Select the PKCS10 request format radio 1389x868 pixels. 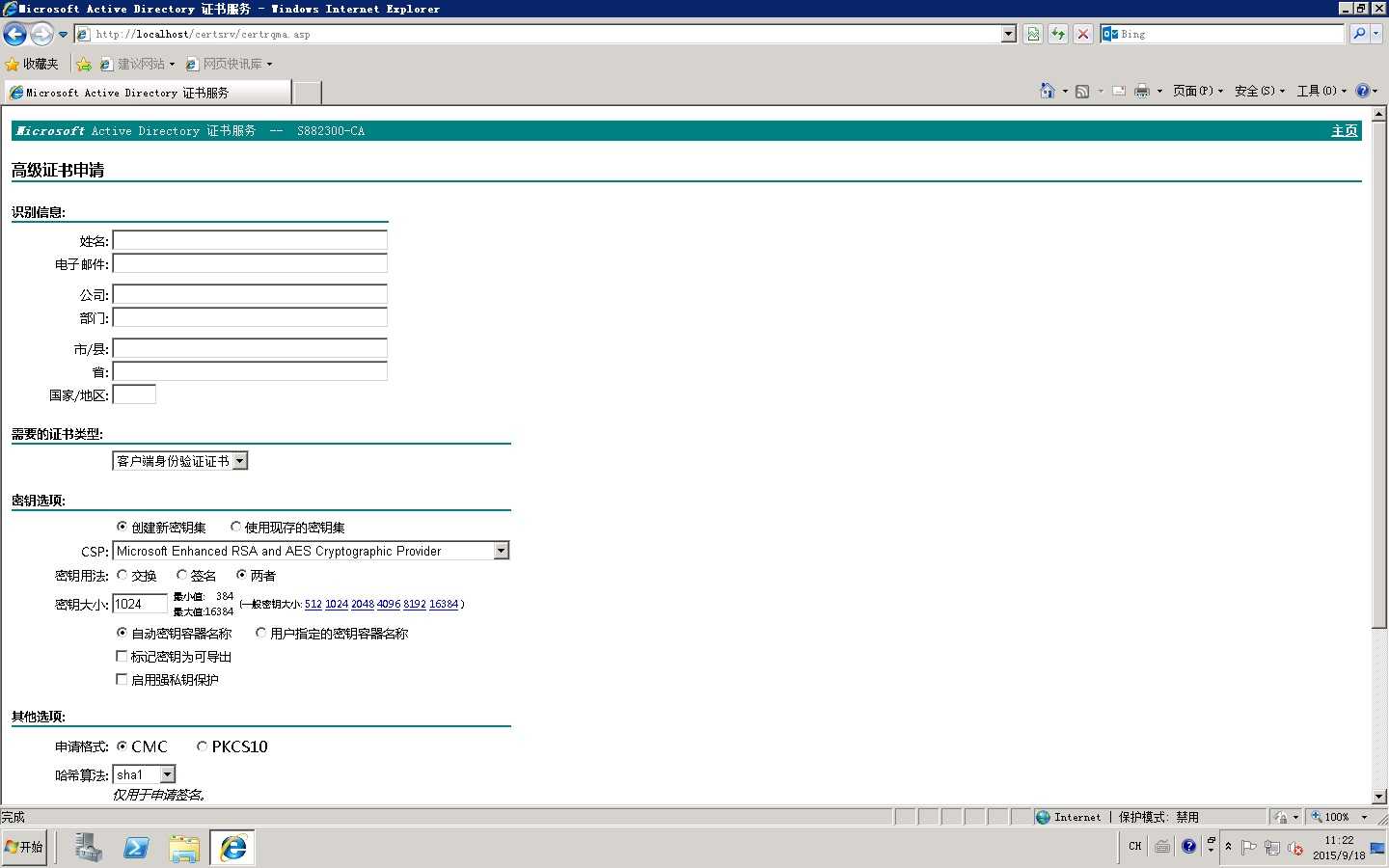click(202, 746)
